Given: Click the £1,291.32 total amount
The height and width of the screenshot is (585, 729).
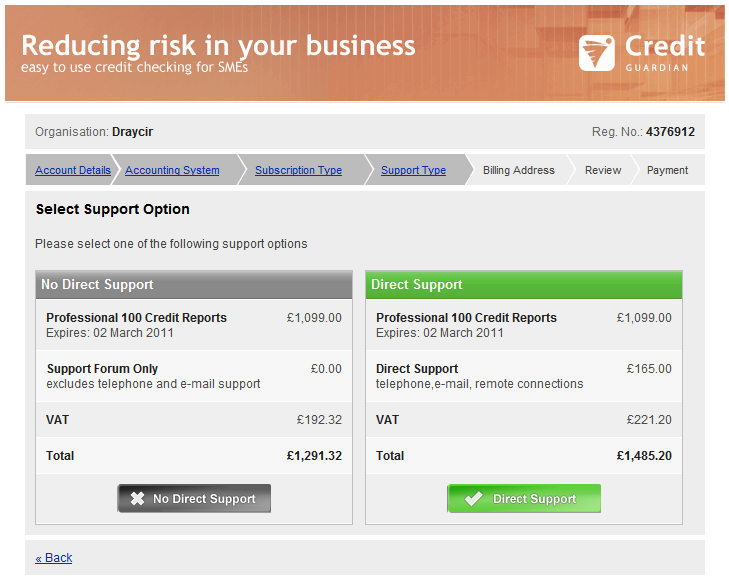Looking at the screenshot, I should coord(314,456).
